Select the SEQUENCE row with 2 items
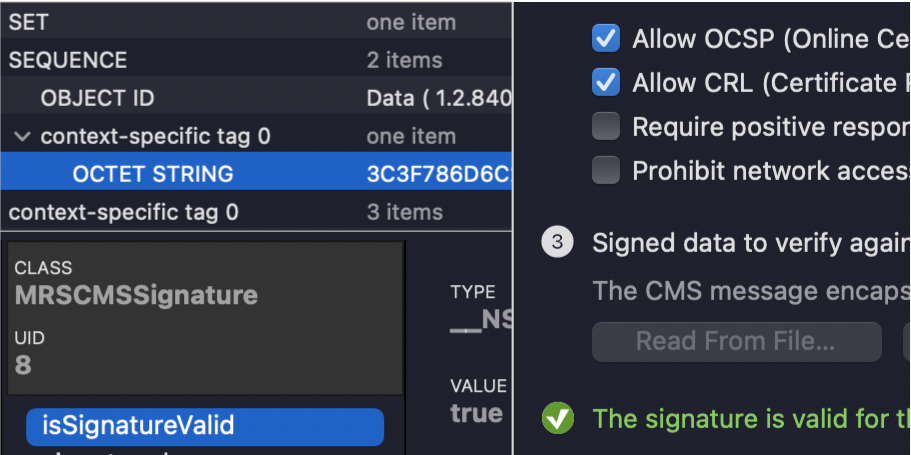The height and width of the screenshot is (455, 911). coord(256,60)
